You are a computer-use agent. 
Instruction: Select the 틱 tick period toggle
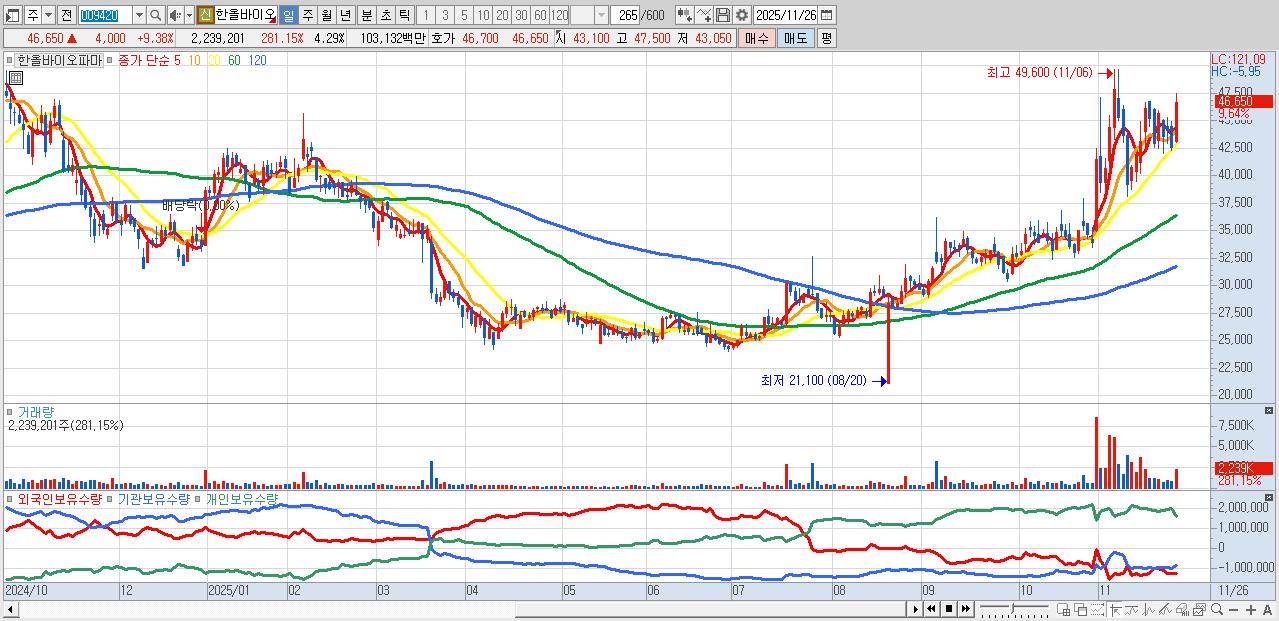[x=404, y=15]
